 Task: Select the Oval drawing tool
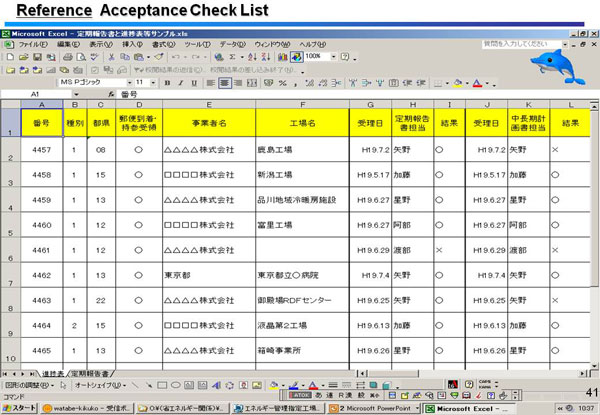176,385
